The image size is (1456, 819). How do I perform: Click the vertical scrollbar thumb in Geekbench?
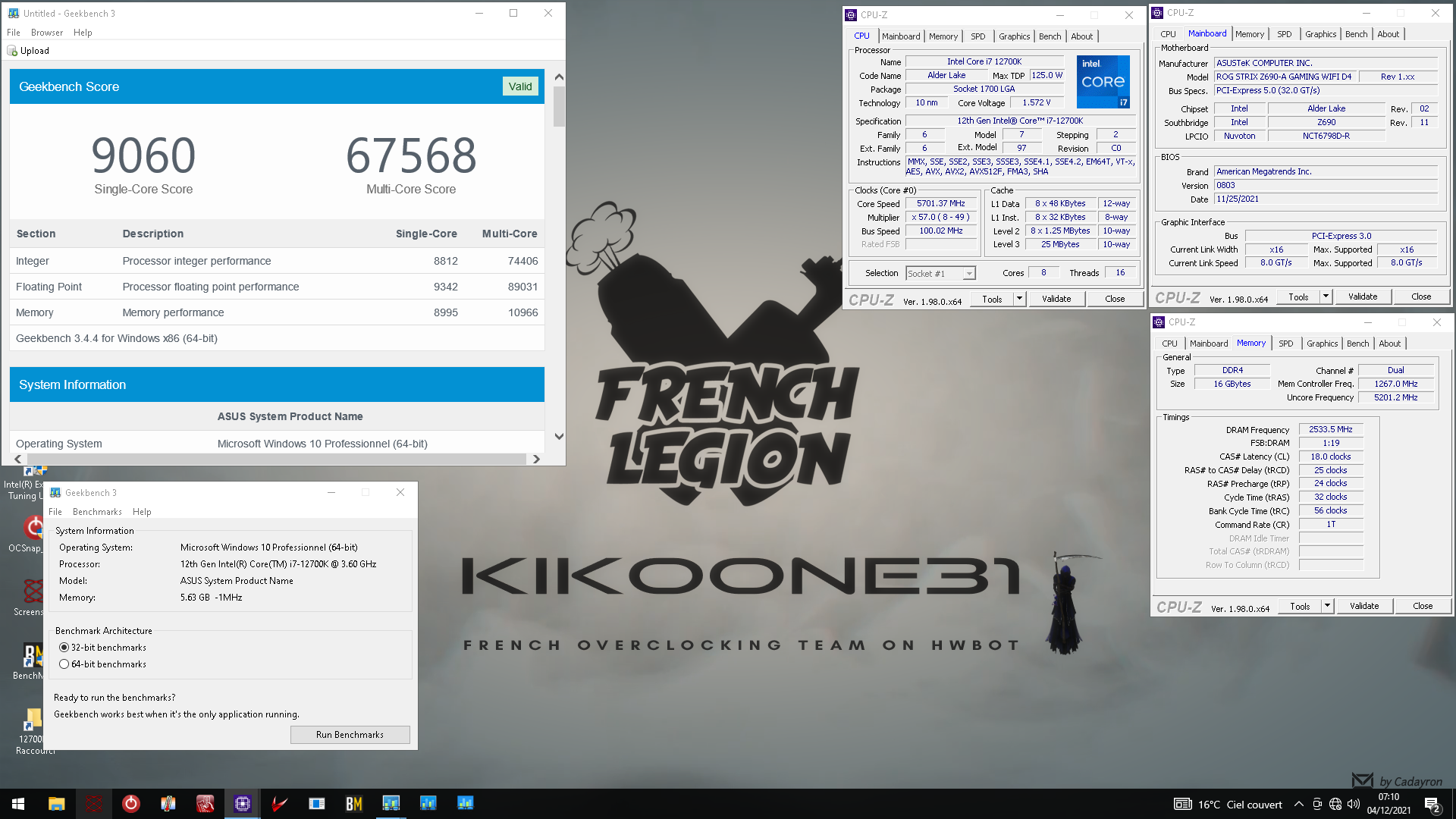click(559, 106)
